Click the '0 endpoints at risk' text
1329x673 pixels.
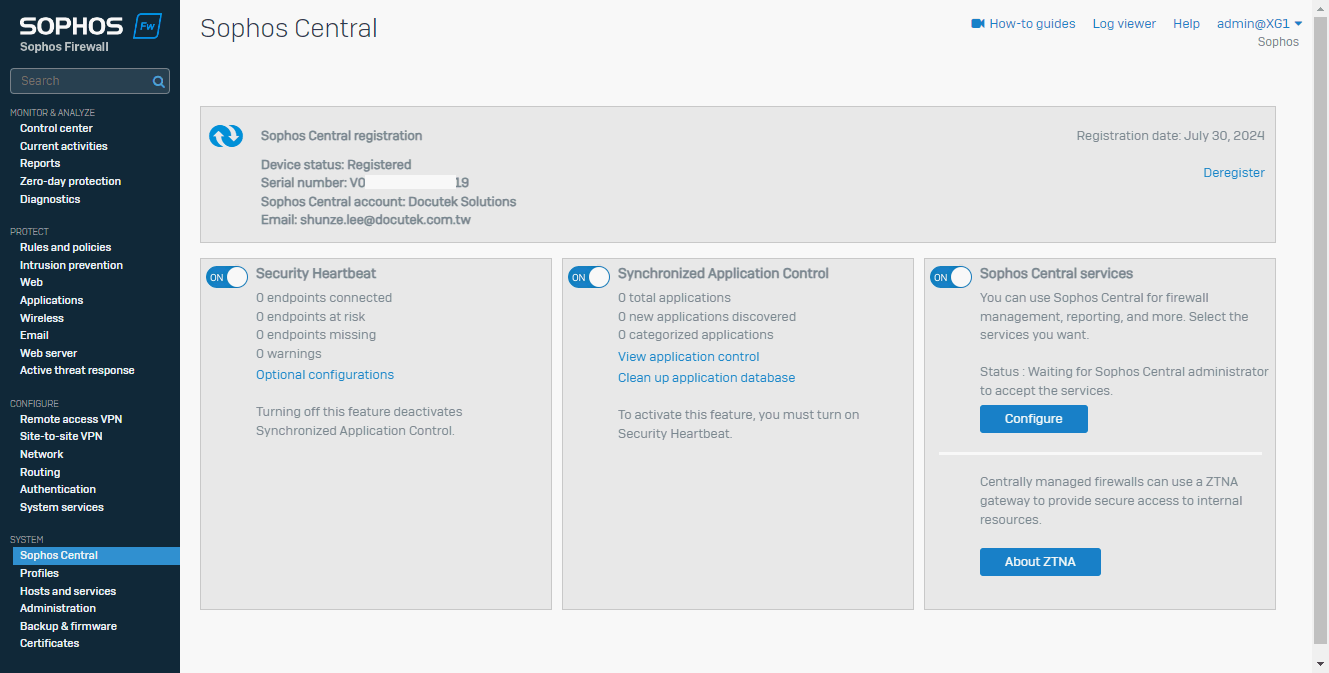(x=311, y=317)
